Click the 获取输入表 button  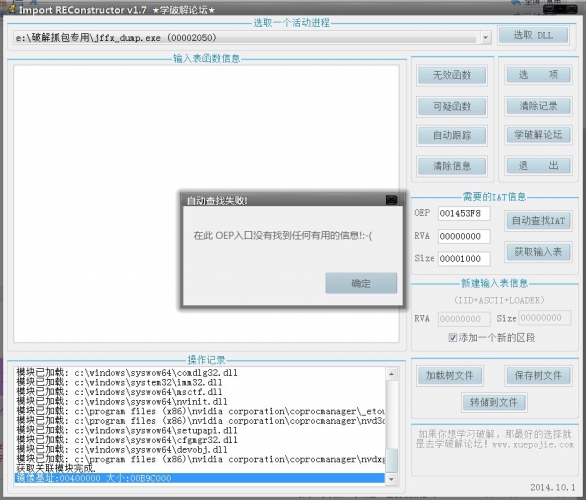pos(538,251)
